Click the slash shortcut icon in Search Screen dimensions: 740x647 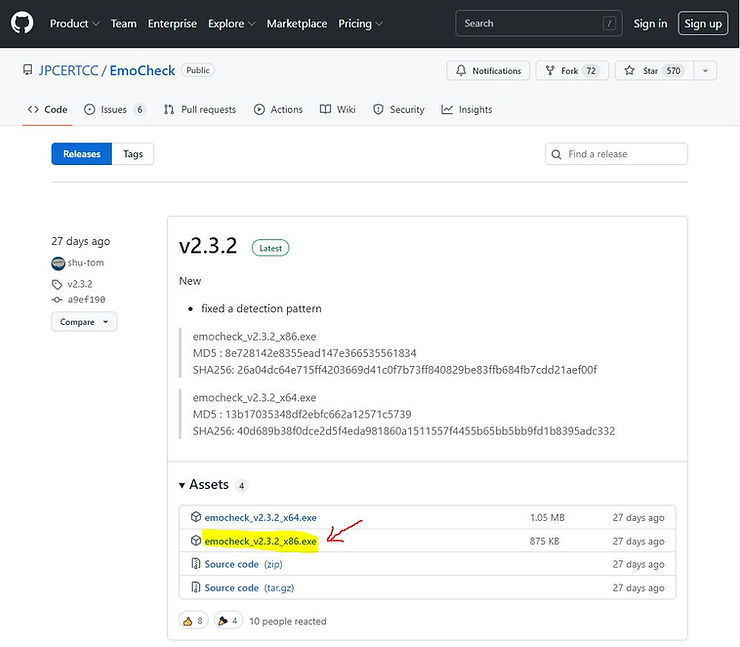point(609,23)
